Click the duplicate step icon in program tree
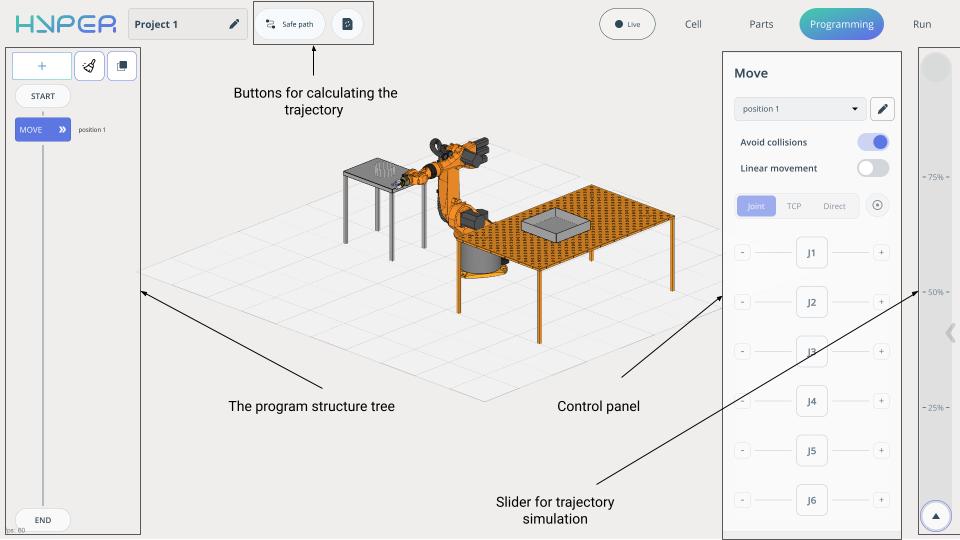960x540 pixels. 121,66
